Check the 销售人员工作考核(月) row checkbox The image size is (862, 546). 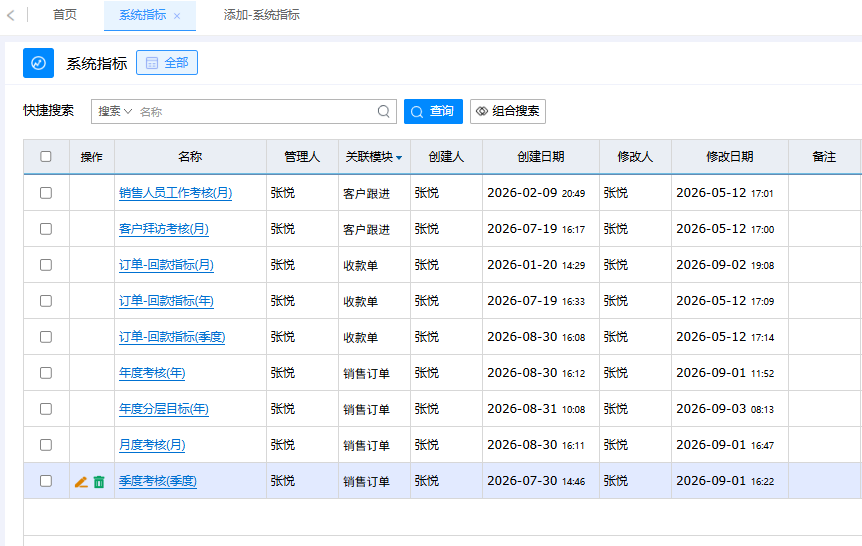click(x=46, y=193)
